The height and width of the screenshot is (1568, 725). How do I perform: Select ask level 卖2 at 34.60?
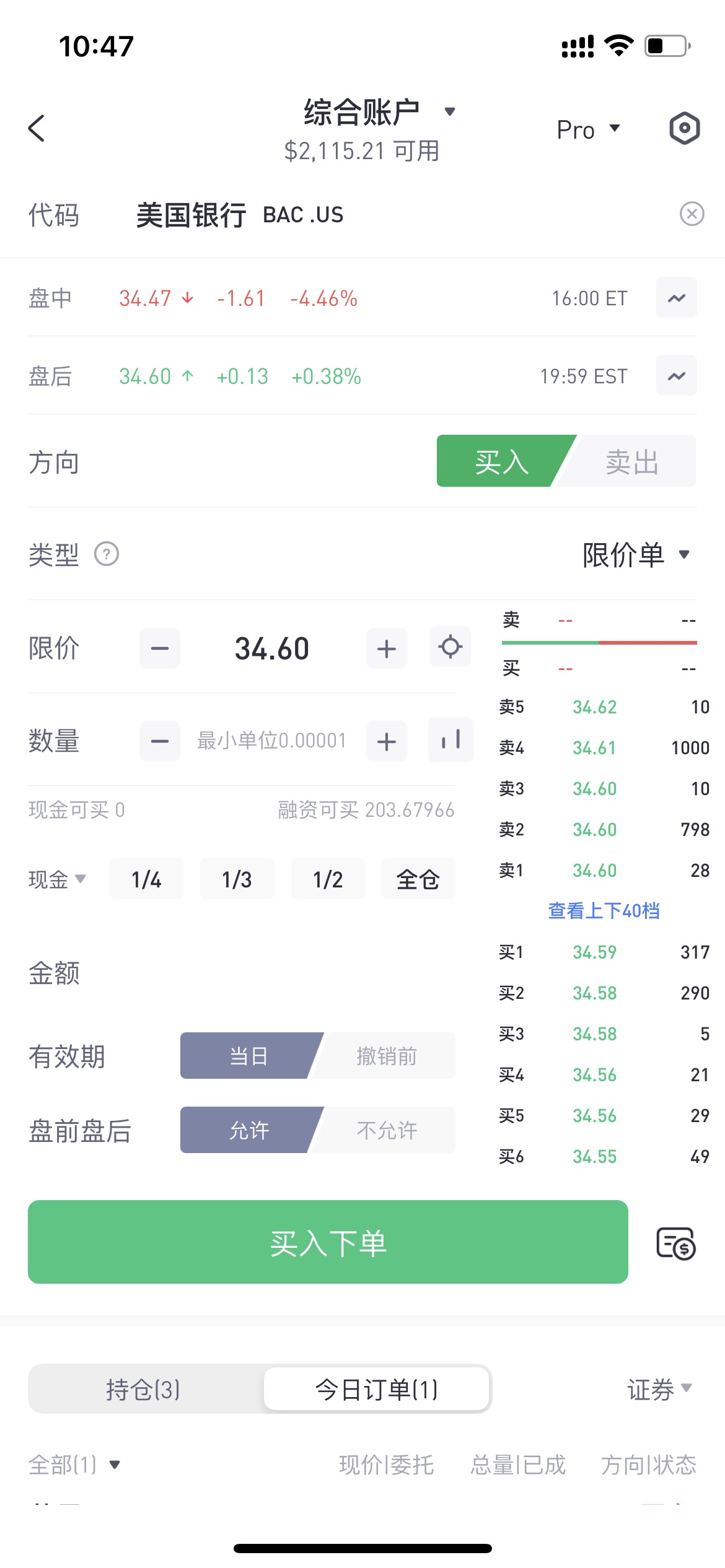(x=604, y=829)
